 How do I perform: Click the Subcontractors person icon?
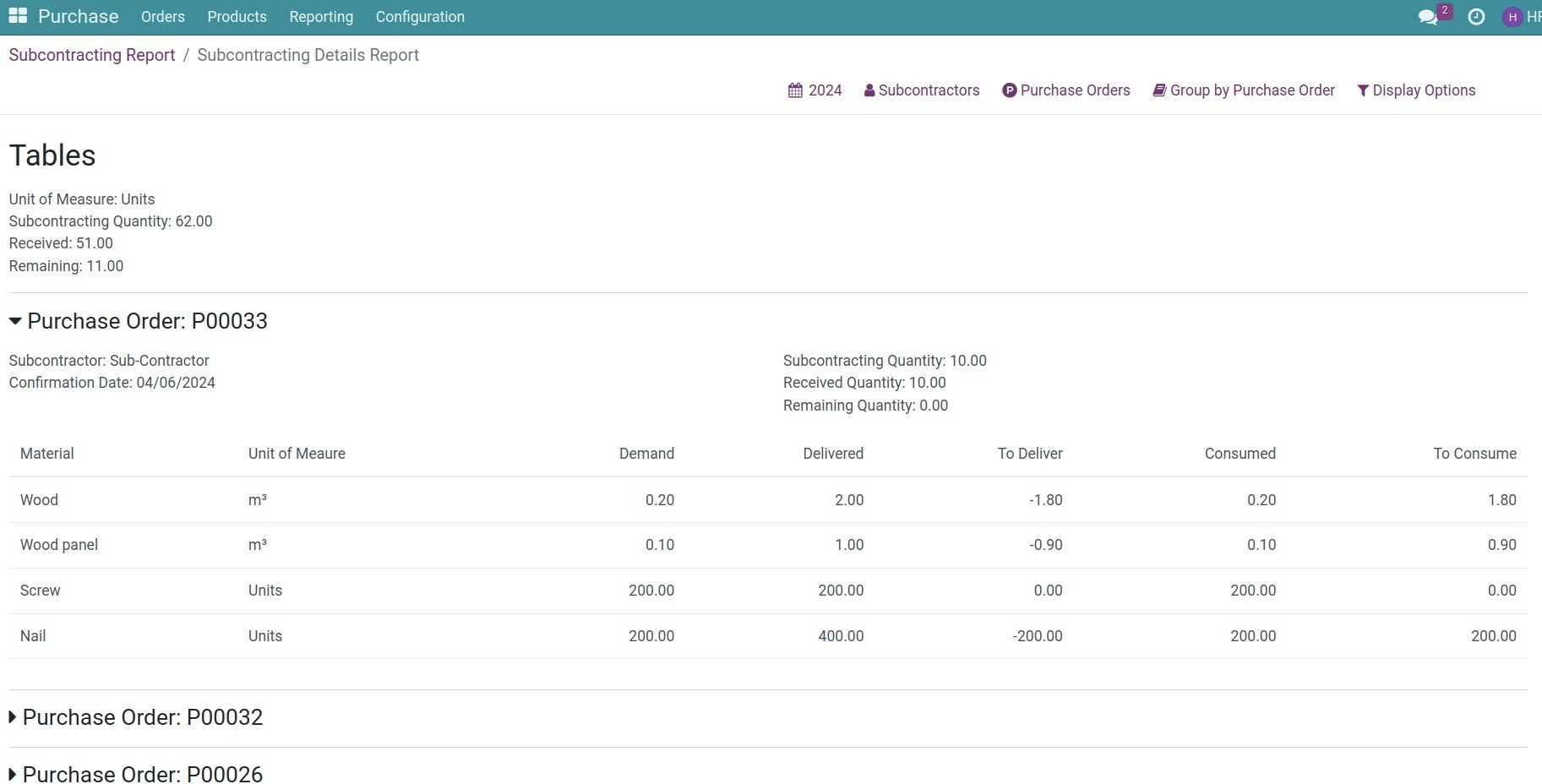point(869,90)
